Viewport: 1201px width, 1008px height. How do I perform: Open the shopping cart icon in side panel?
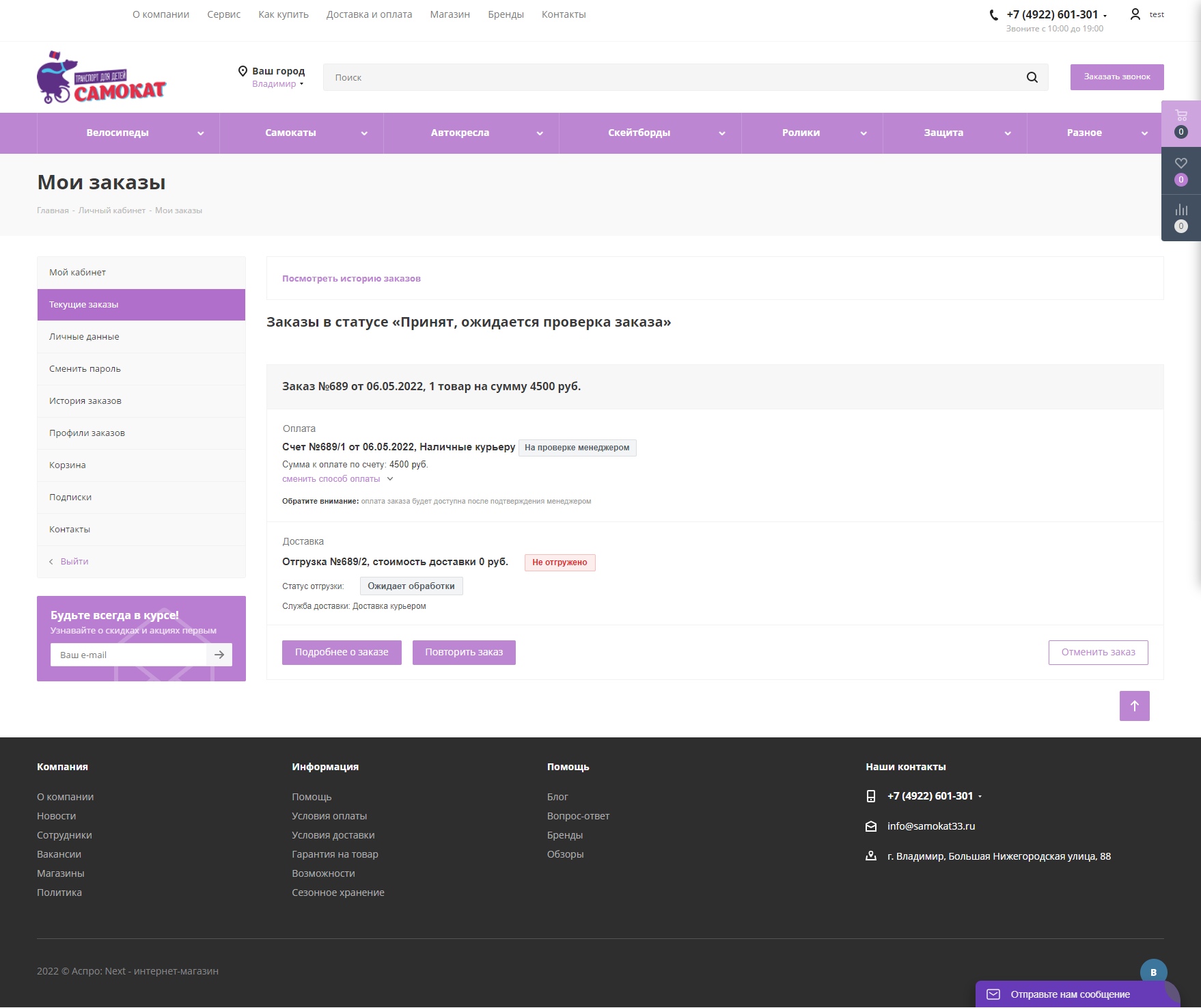click(1181, 115)
